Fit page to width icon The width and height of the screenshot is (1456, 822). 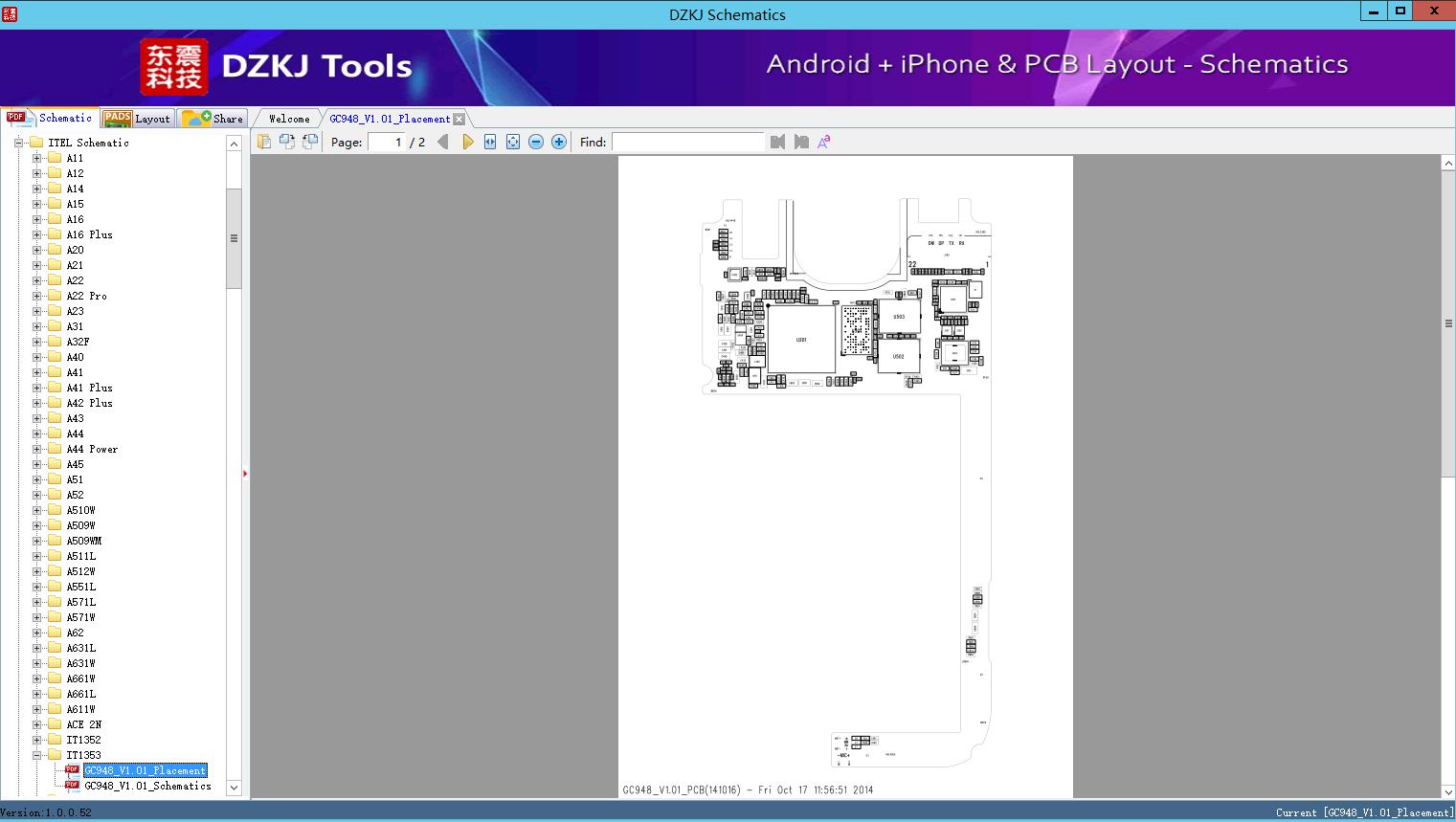tap(490, 142)
